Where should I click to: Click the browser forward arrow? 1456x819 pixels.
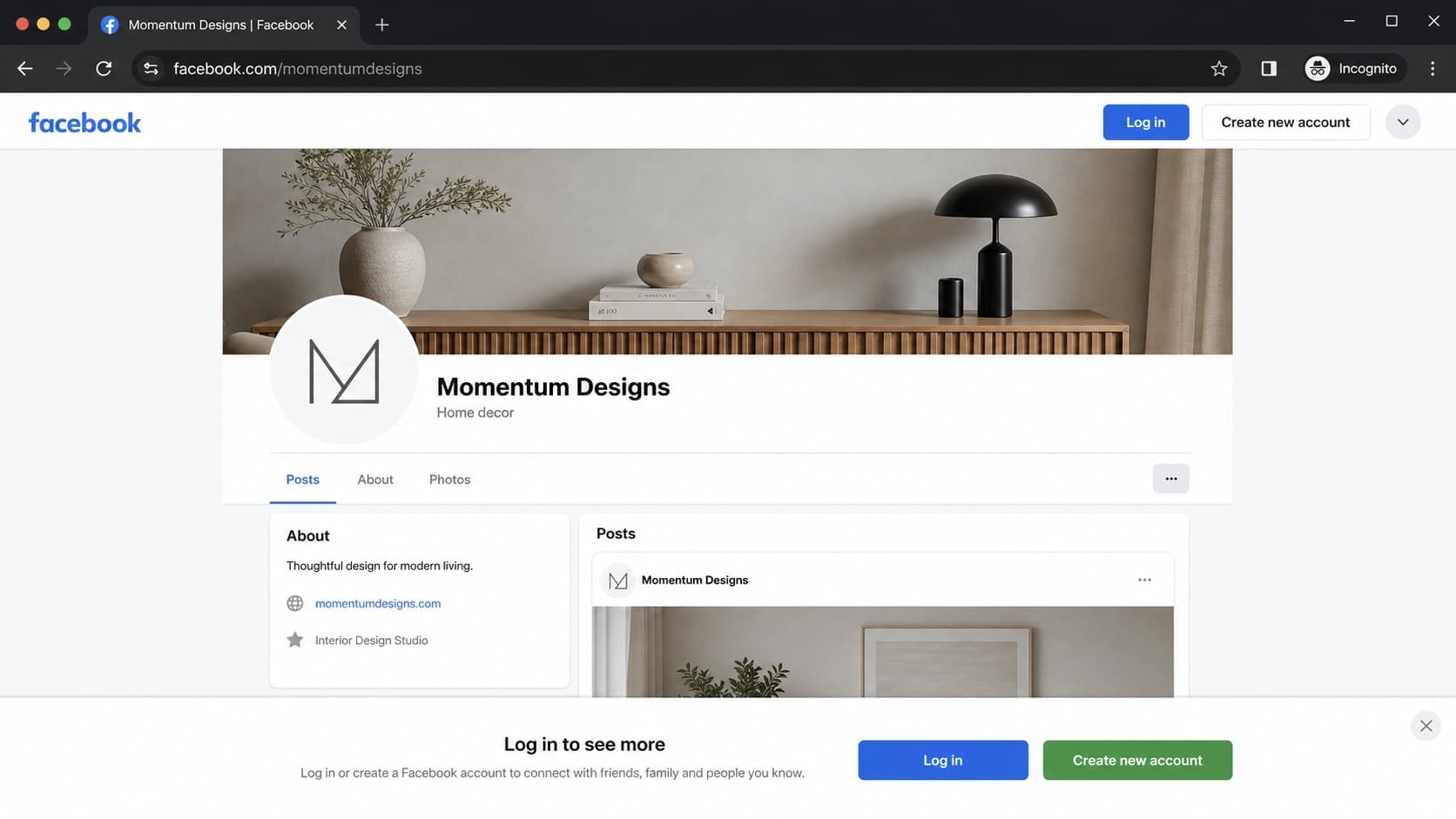(x=64, y=69)
